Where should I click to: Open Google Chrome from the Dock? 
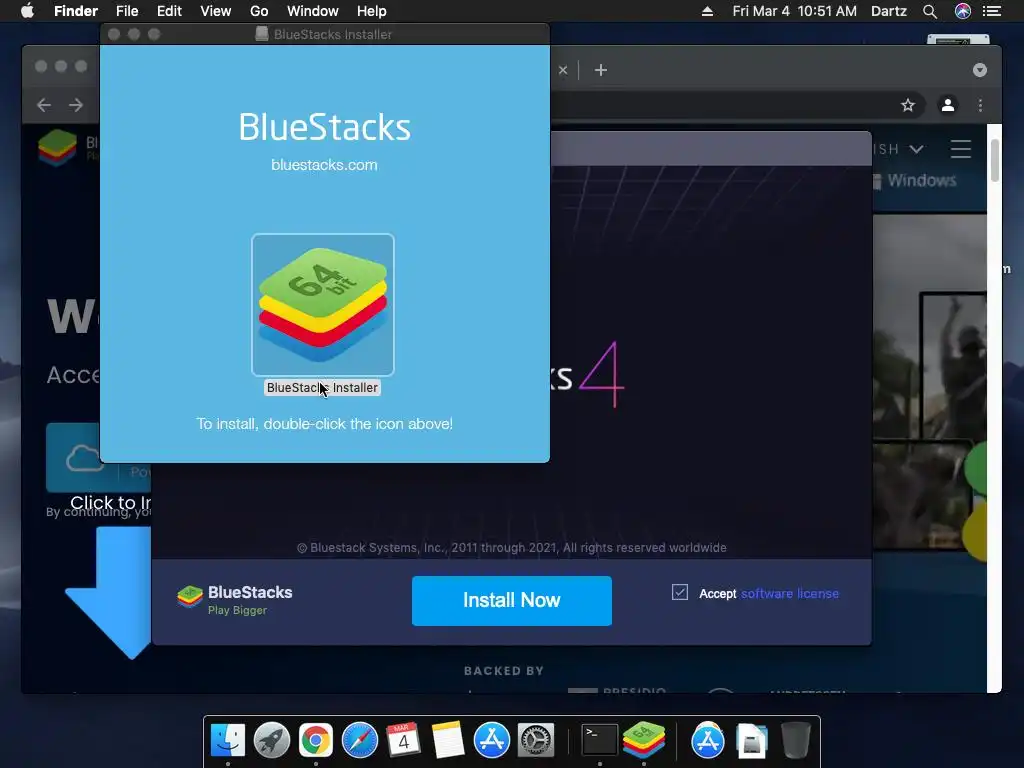tap(315, 740)
